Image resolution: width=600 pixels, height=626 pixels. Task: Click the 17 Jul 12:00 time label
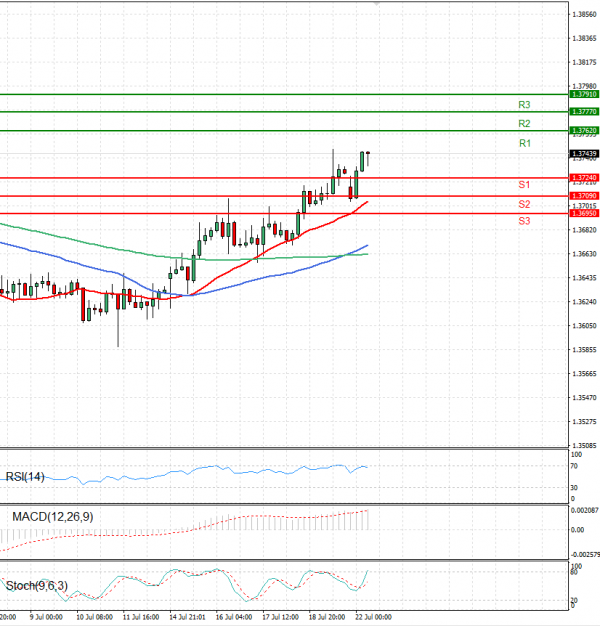280,617
